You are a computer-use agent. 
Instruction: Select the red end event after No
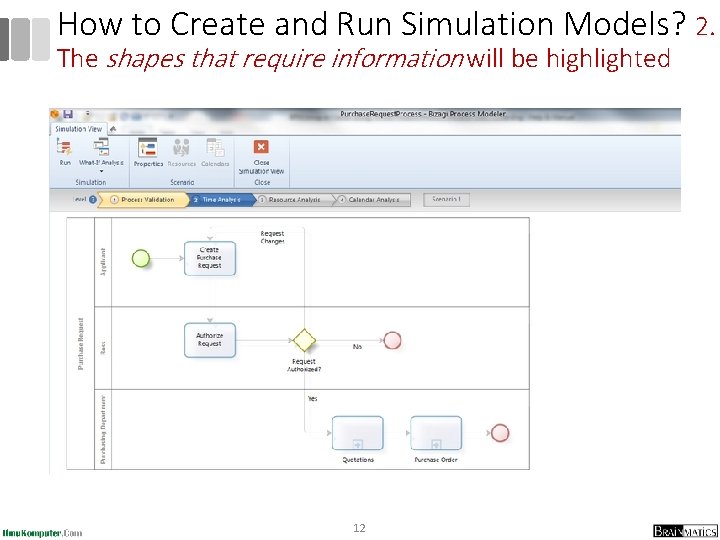pyautogui.click(x=393, y=341)
